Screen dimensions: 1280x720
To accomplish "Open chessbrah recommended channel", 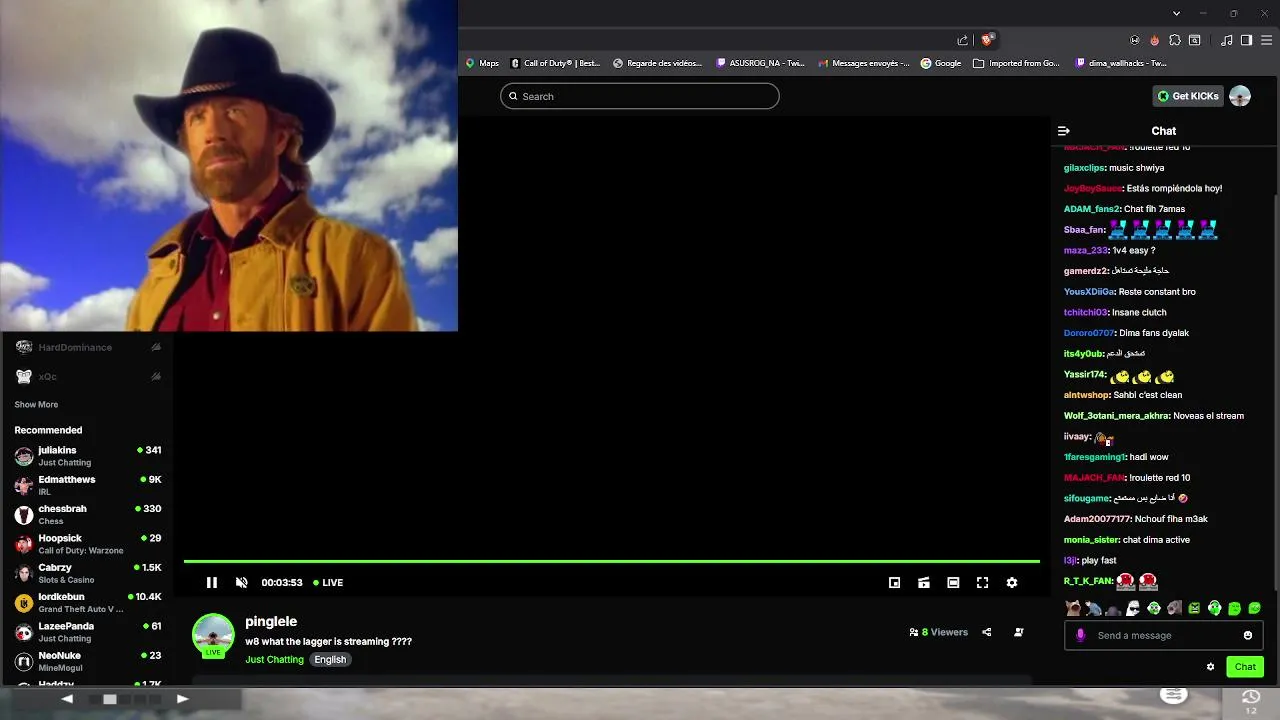I will click(x=88, y=514).
